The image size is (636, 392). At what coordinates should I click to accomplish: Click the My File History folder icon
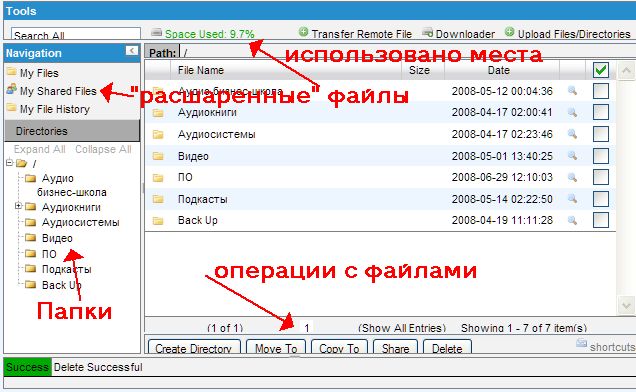pos(11,108)
